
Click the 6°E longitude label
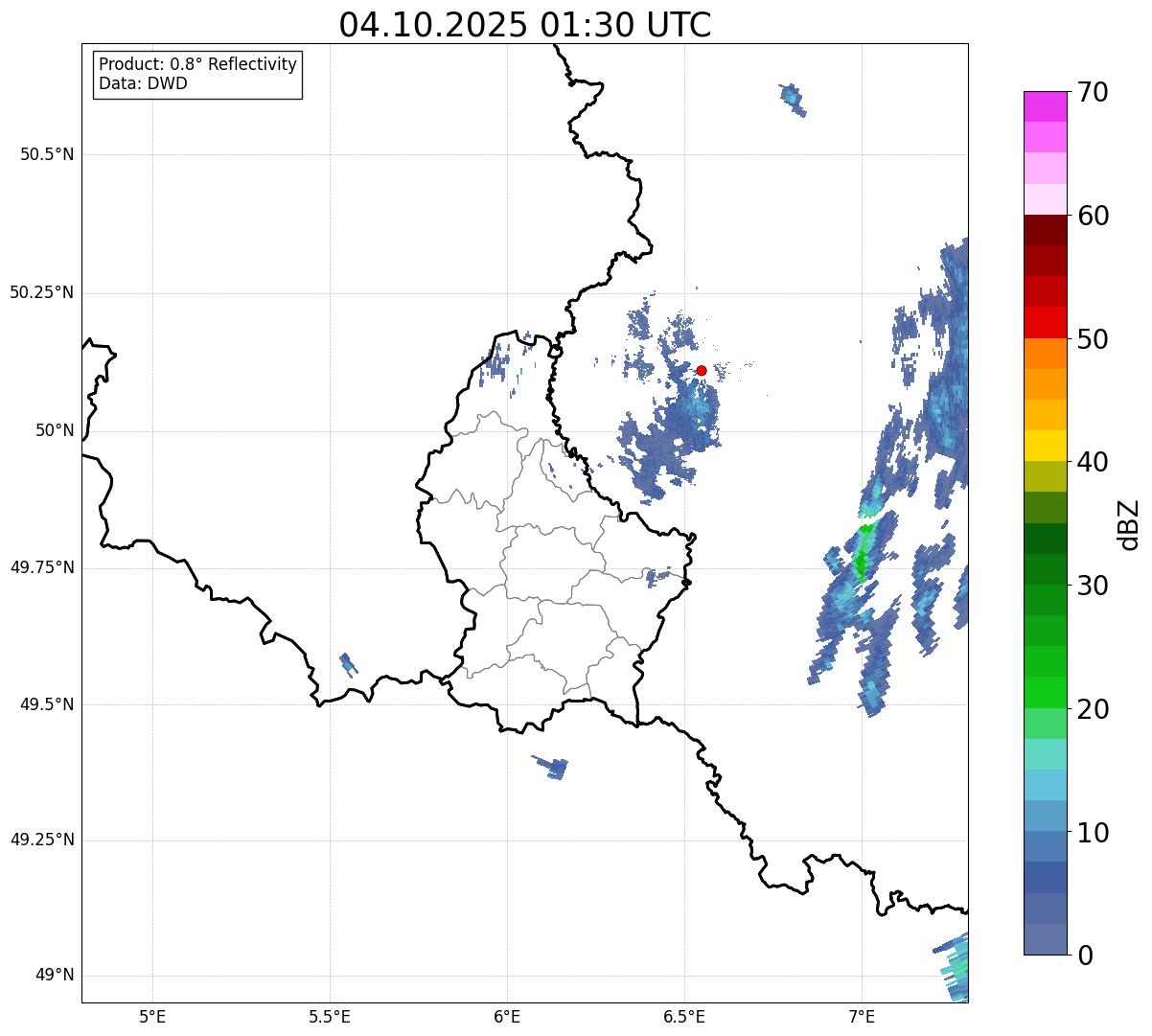507,1016
